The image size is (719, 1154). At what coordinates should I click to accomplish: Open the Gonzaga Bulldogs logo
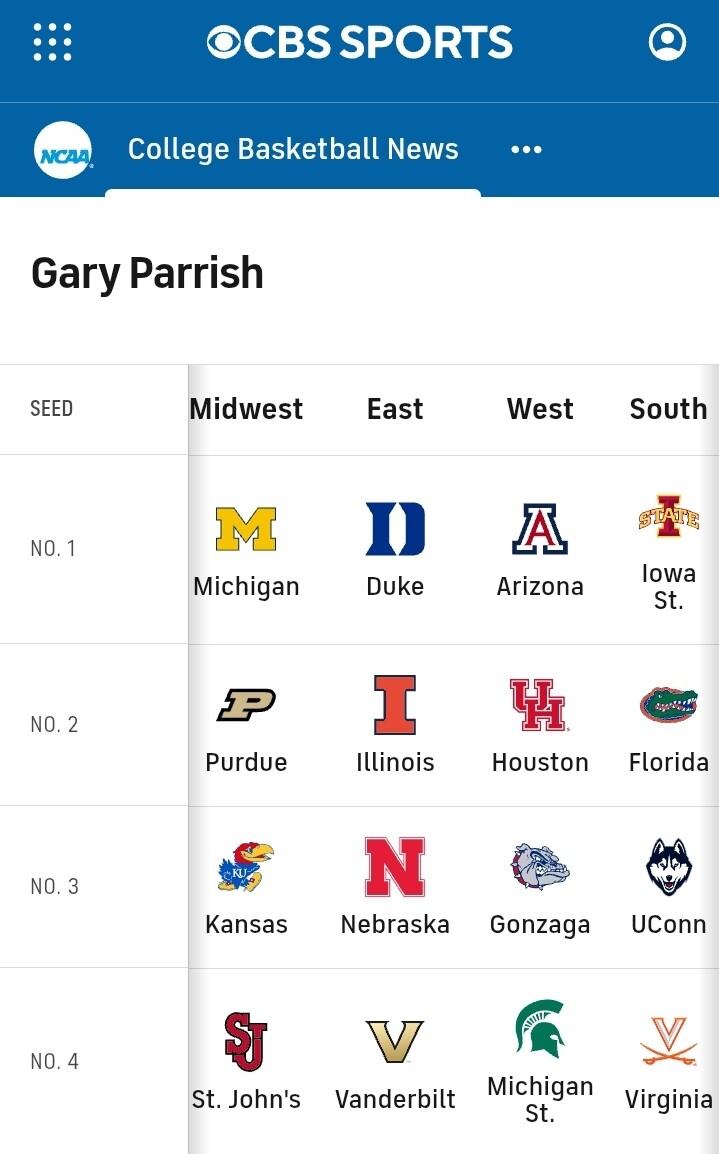pos(540,867)
